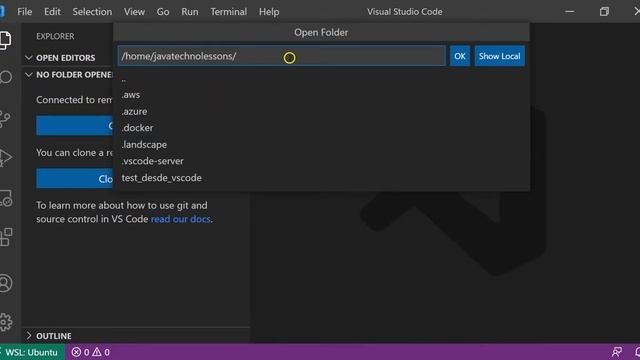Open the Accounts icon
The height and width of the screenshot is (360, 640).
coord(6,283)
